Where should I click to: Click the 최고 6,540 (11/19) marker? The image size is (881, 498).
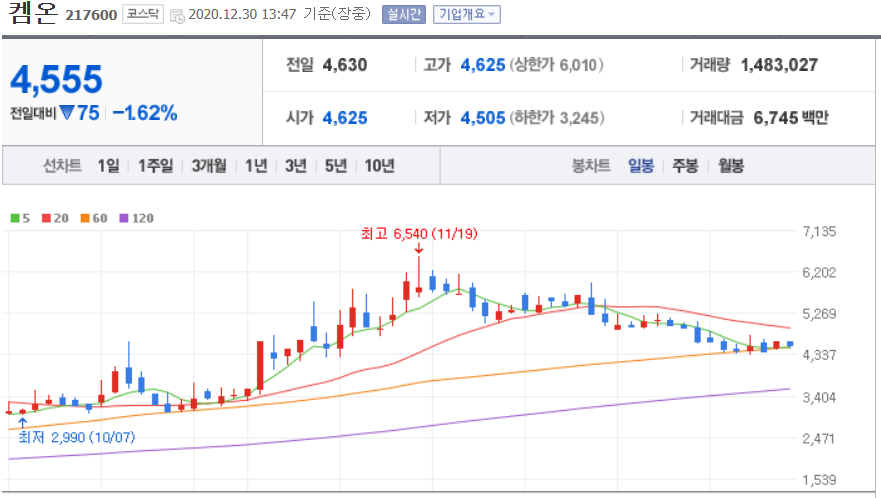419,233
